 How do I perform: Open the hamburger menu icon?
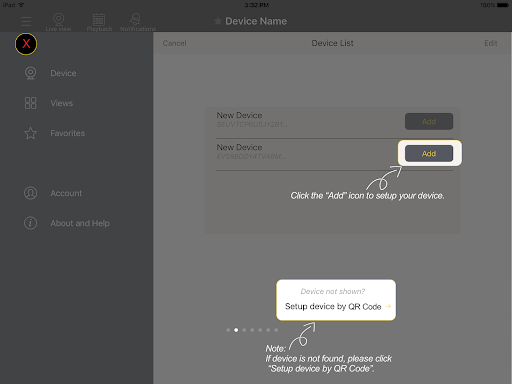26,21
